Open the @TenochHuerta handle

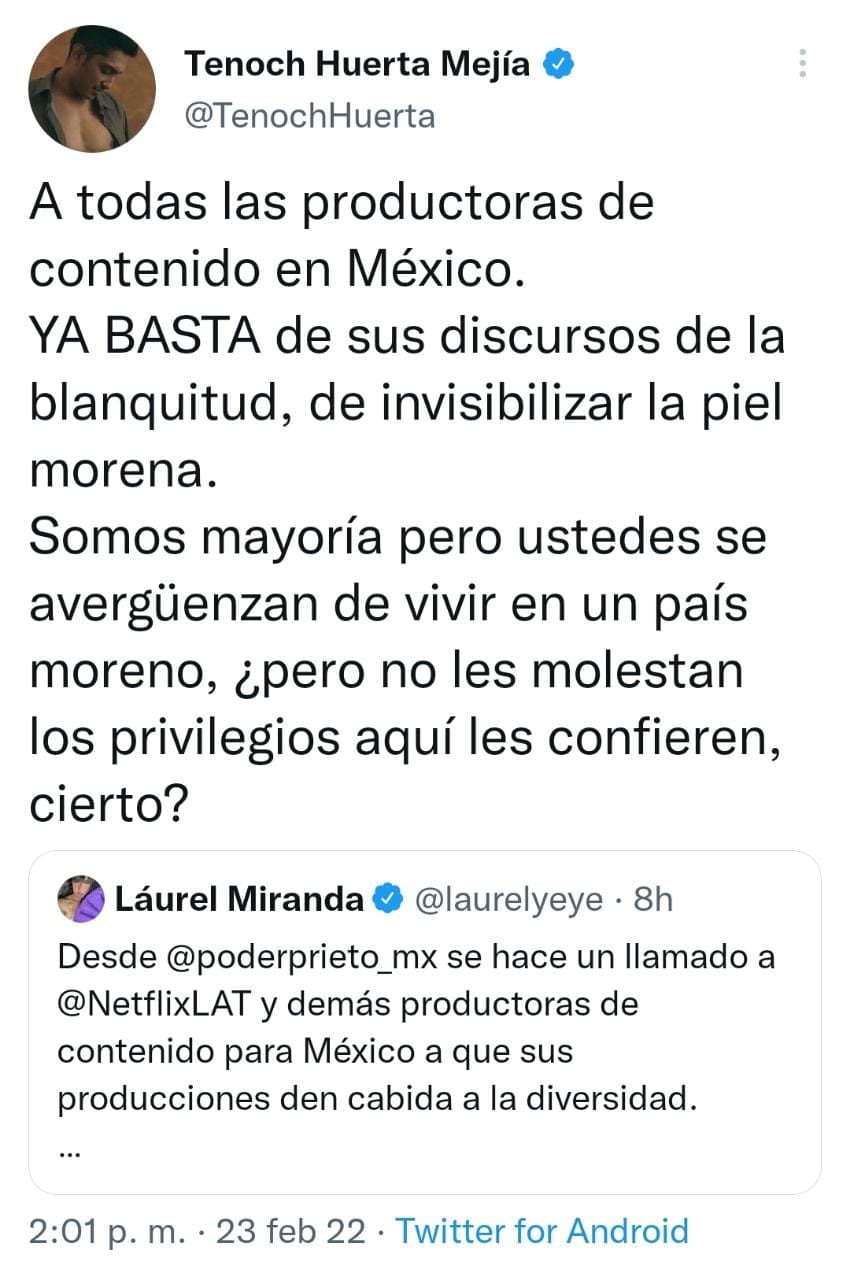[309, 116]
